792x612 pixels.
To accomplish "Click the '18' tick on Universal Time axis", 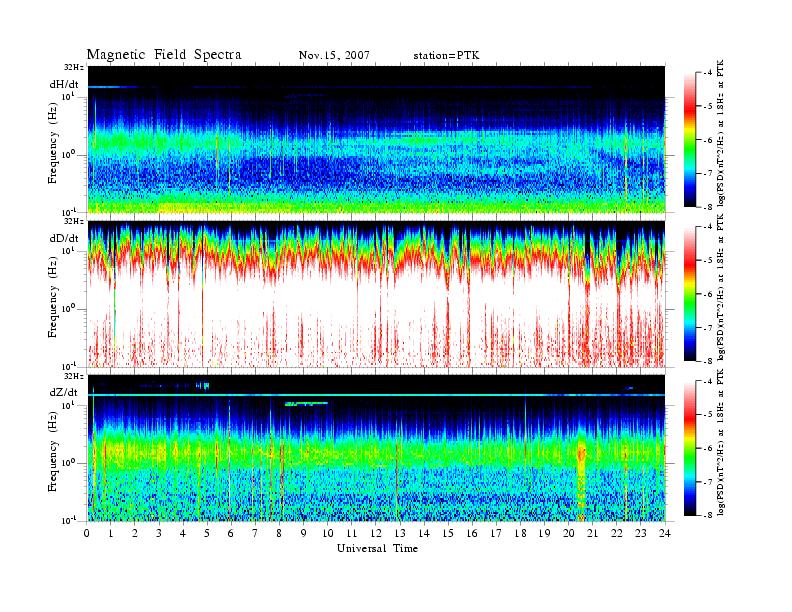I will coord(520,533).
